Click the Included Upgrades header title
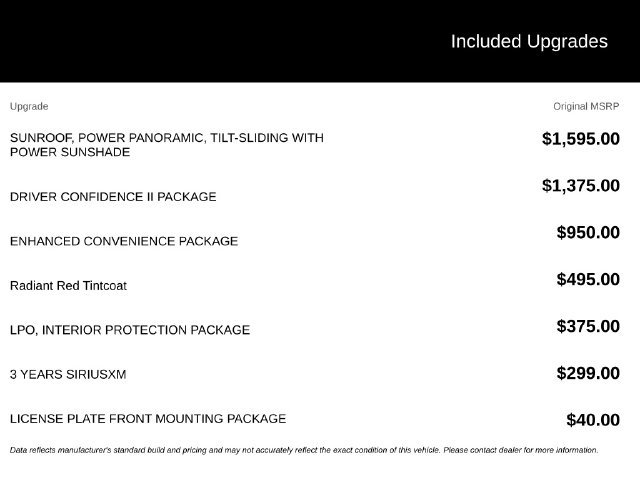 529,42
